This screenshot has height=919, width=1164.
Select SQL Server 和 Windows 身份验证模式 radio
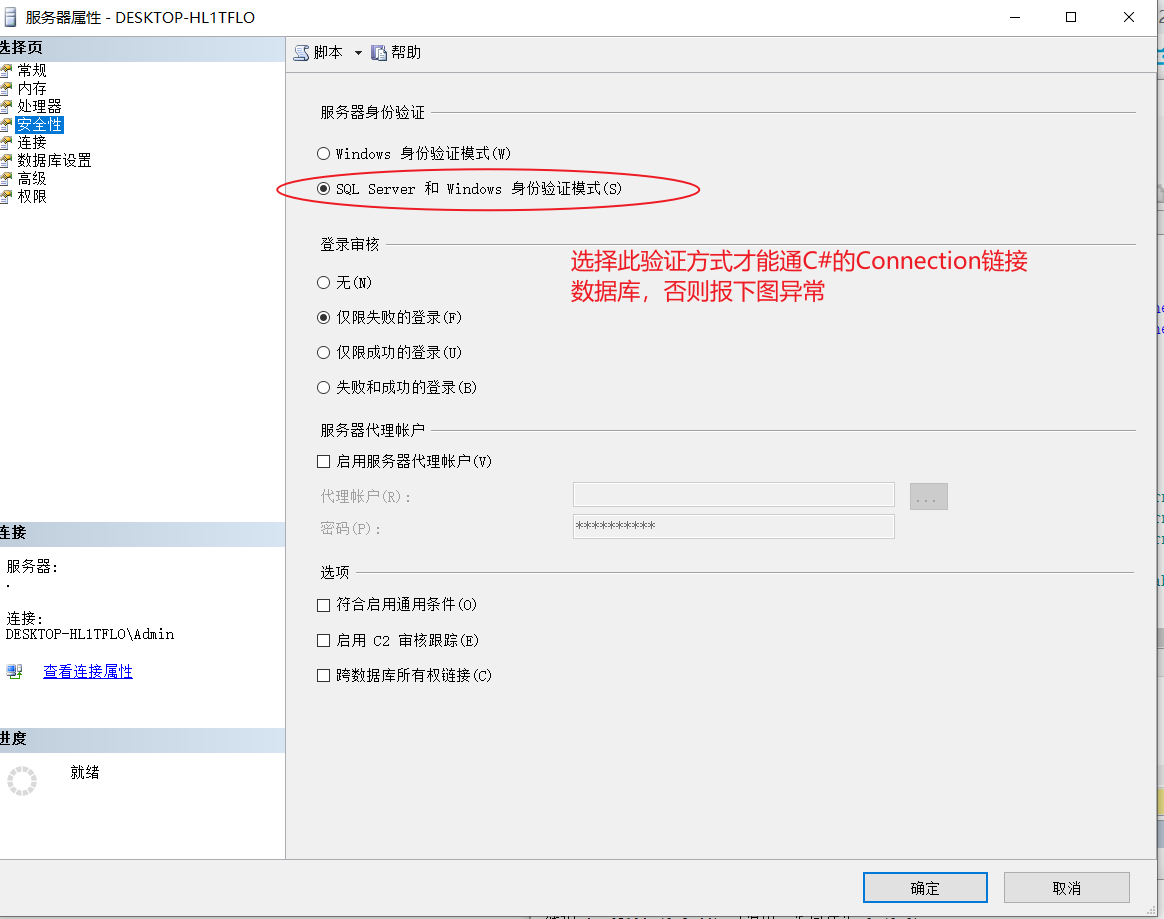(323, 189)
